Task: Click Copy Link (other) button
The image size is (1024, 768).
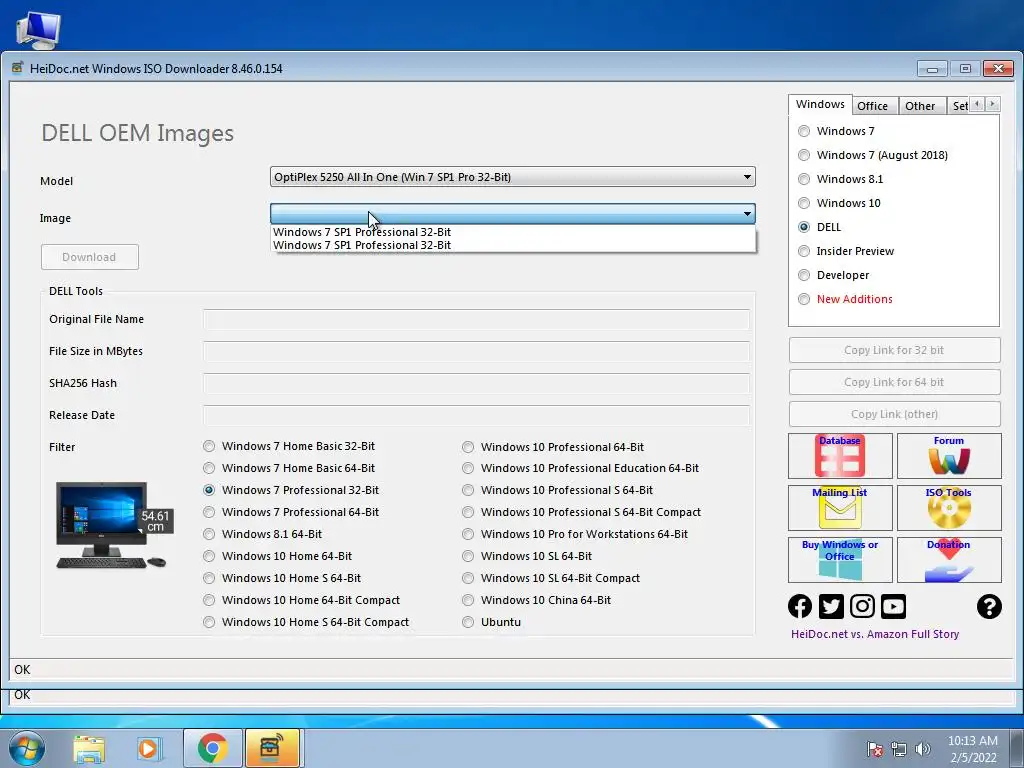Action: tap(894, 414)
